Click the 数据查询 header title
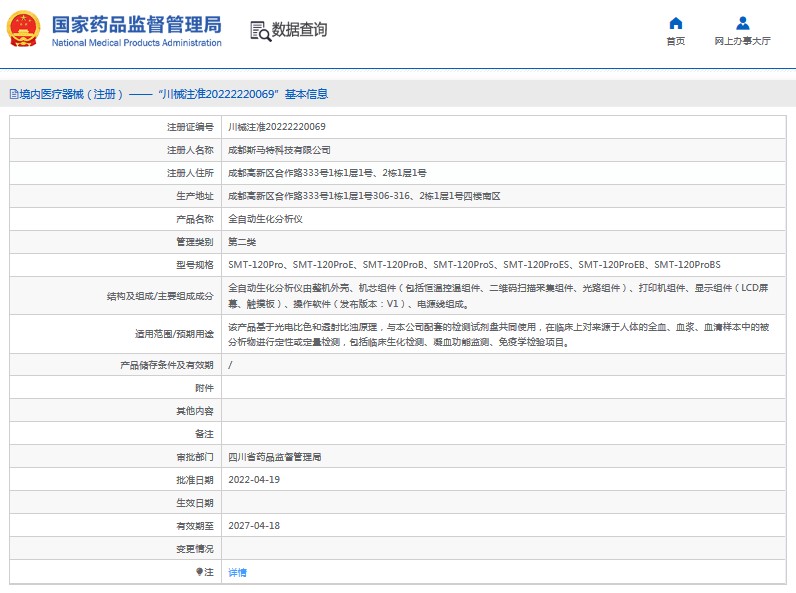Screen dimensions: 796x593 299,30
